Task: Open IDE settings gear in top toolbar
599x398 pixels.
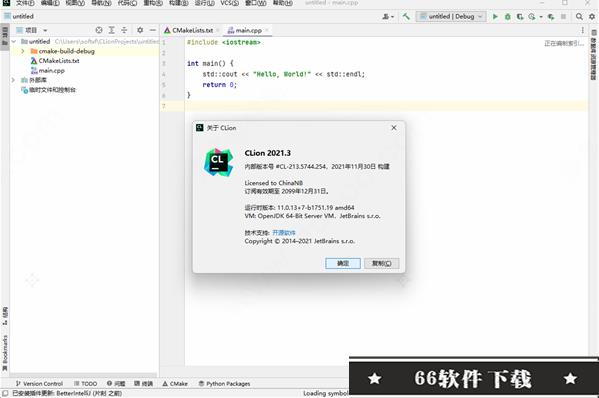Action: 592,16
